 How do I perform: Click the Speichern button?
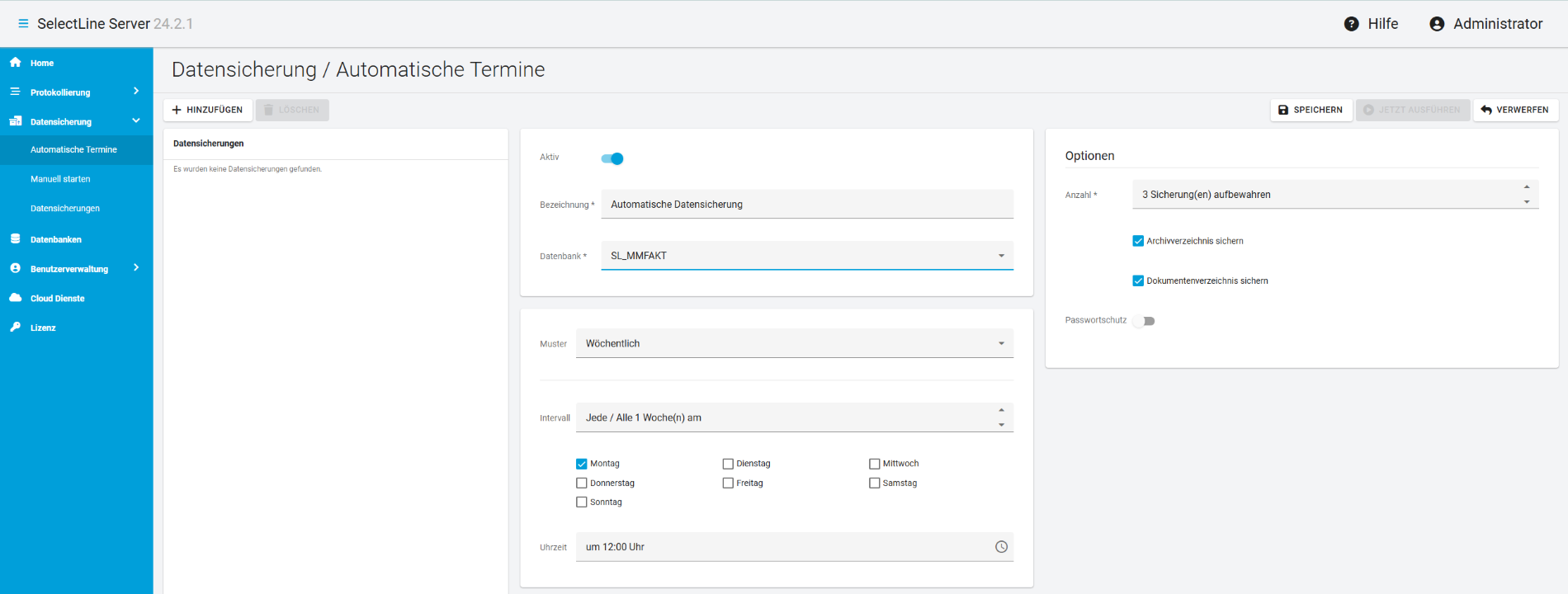click(1311, 110)
